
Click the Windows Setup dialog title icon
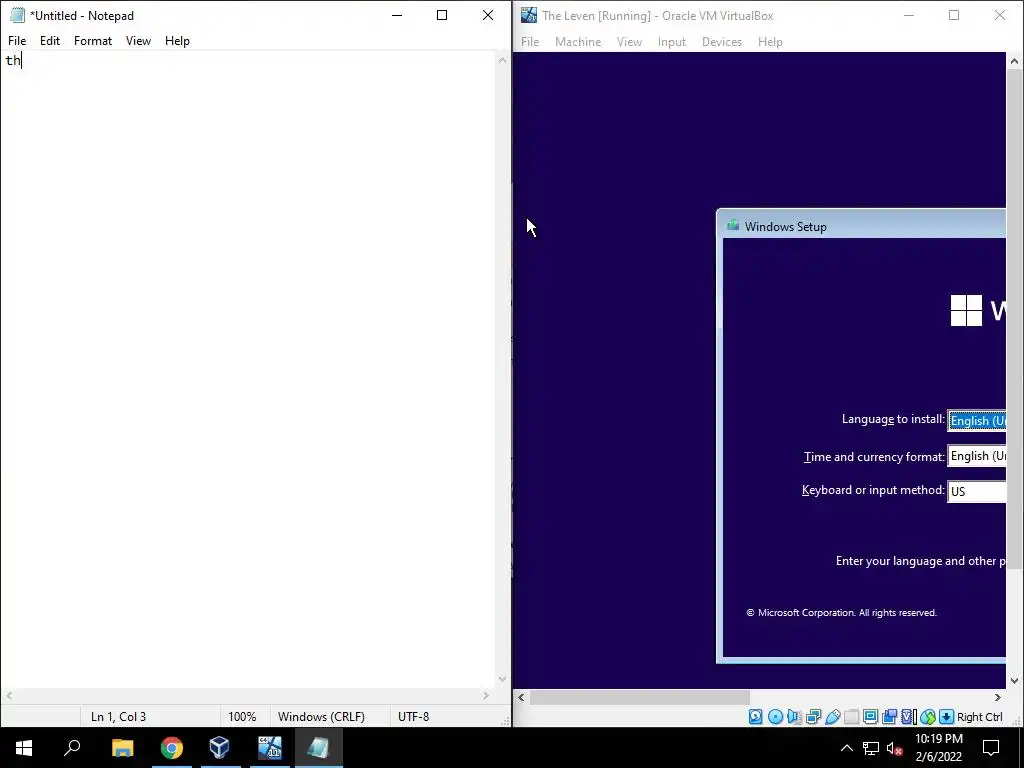[733, 226]
